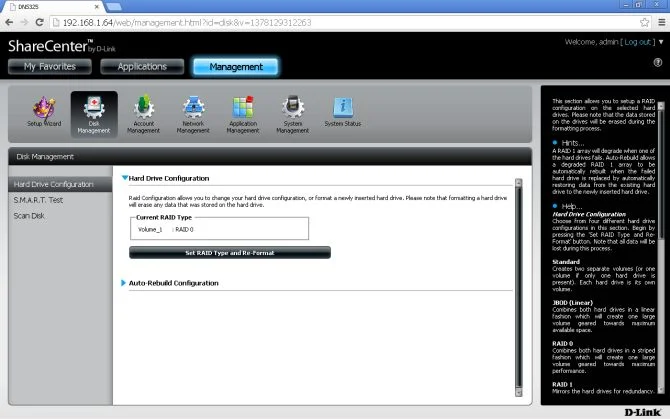Open Account Management icon
Screen dimensions: 670x419
(144, 114)
